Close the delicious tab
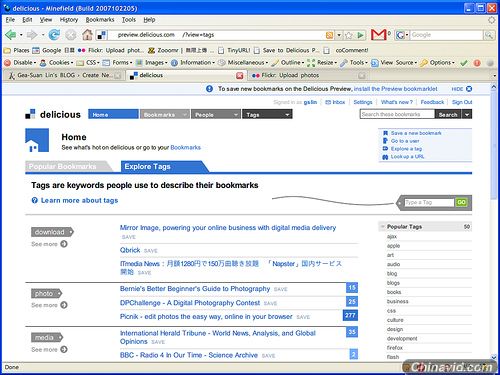Image resolution: width=500 pixels, height=375 pixels. [239, 76]
